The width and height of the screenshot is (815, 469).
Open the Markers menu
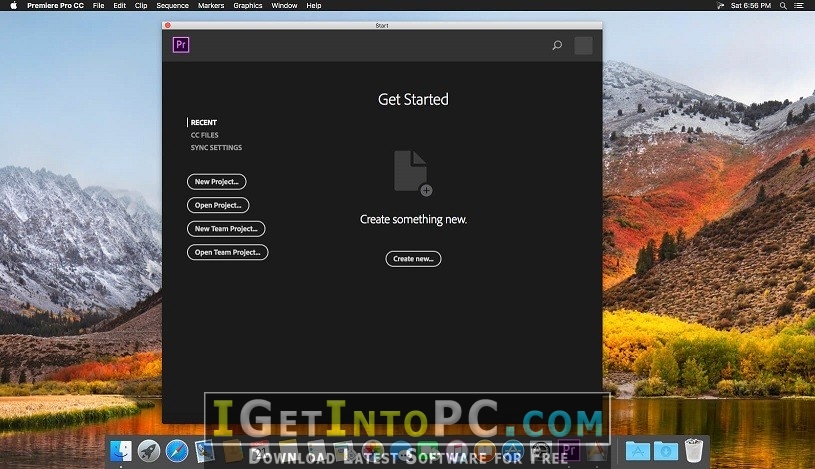[211, 6]
